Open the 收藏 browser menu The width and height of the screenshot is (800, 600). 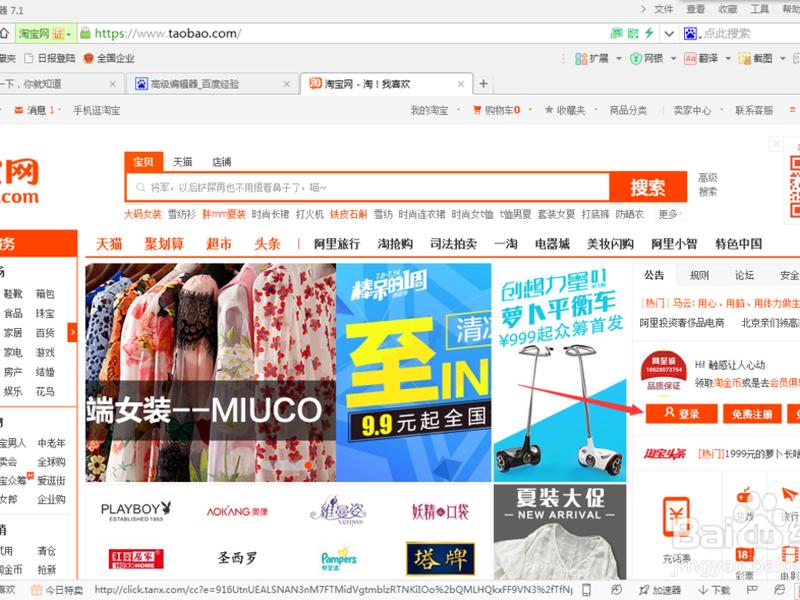click(x=728, y=9)
